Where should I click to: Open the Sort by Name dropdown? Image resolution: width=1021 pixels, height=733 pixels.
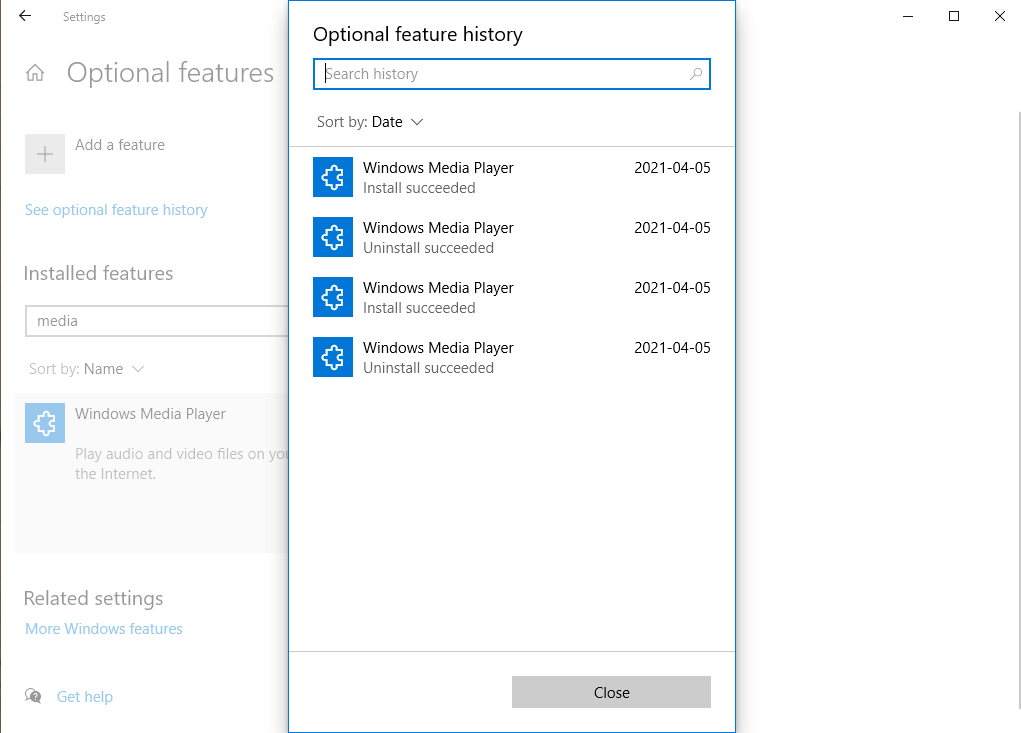(86, 369)
